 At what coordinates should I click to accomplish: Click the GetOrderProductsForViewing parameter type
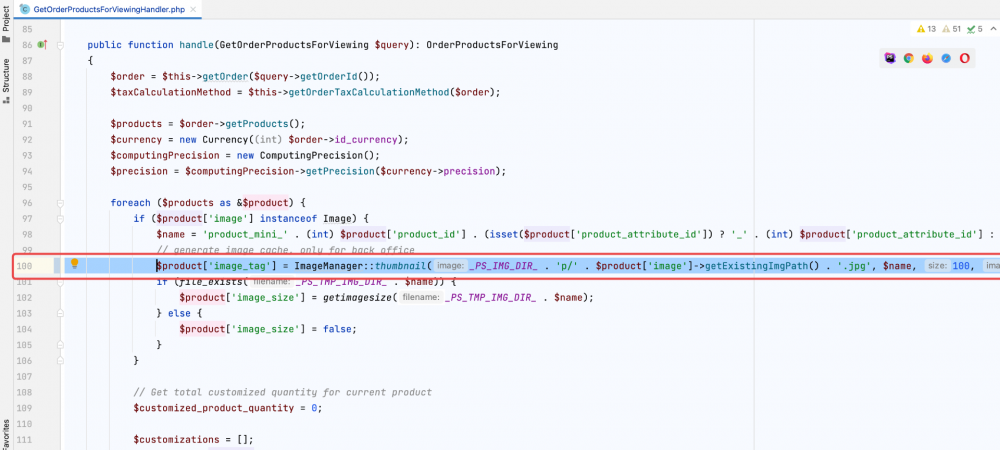point(294,45)
